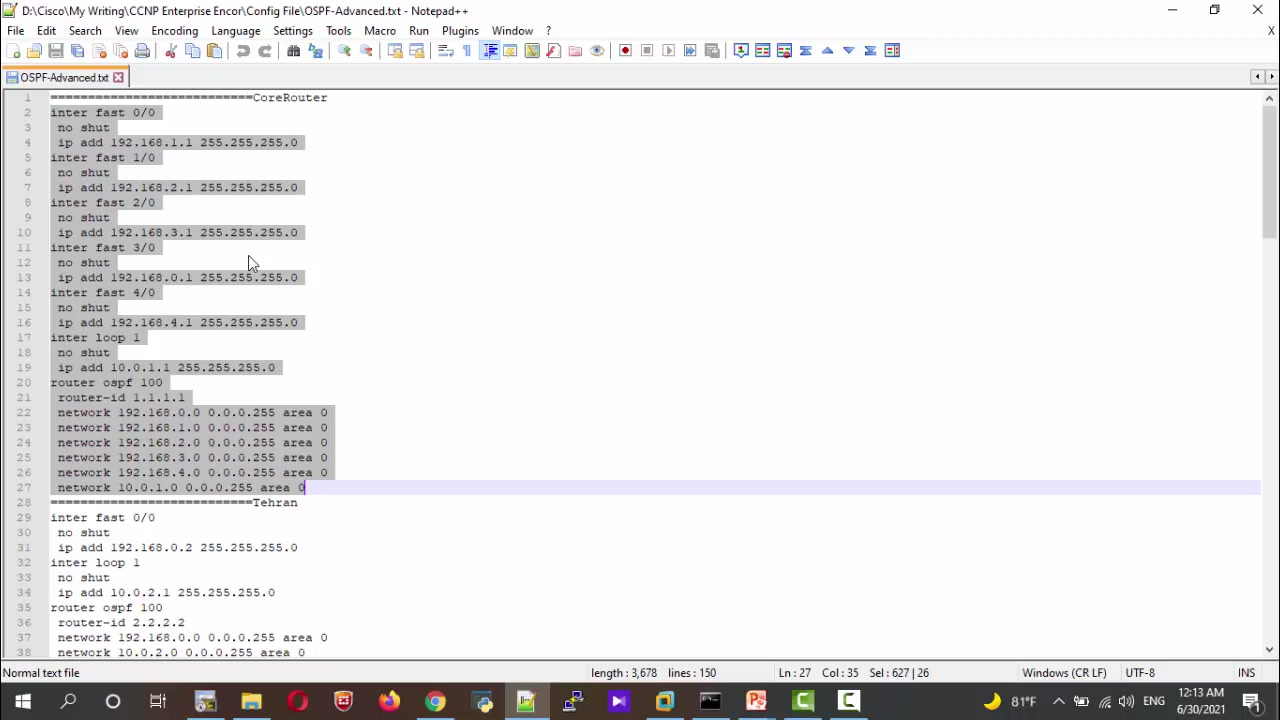Open the question mark help menu

click(548, 31)
